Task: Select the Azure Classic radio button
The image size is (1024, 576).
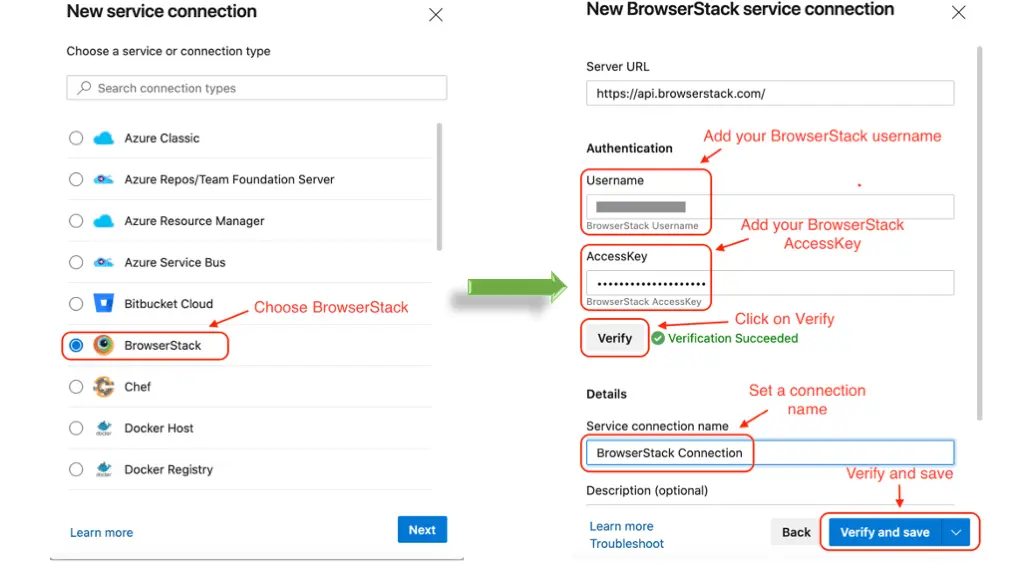Action: tap(76, 138)
